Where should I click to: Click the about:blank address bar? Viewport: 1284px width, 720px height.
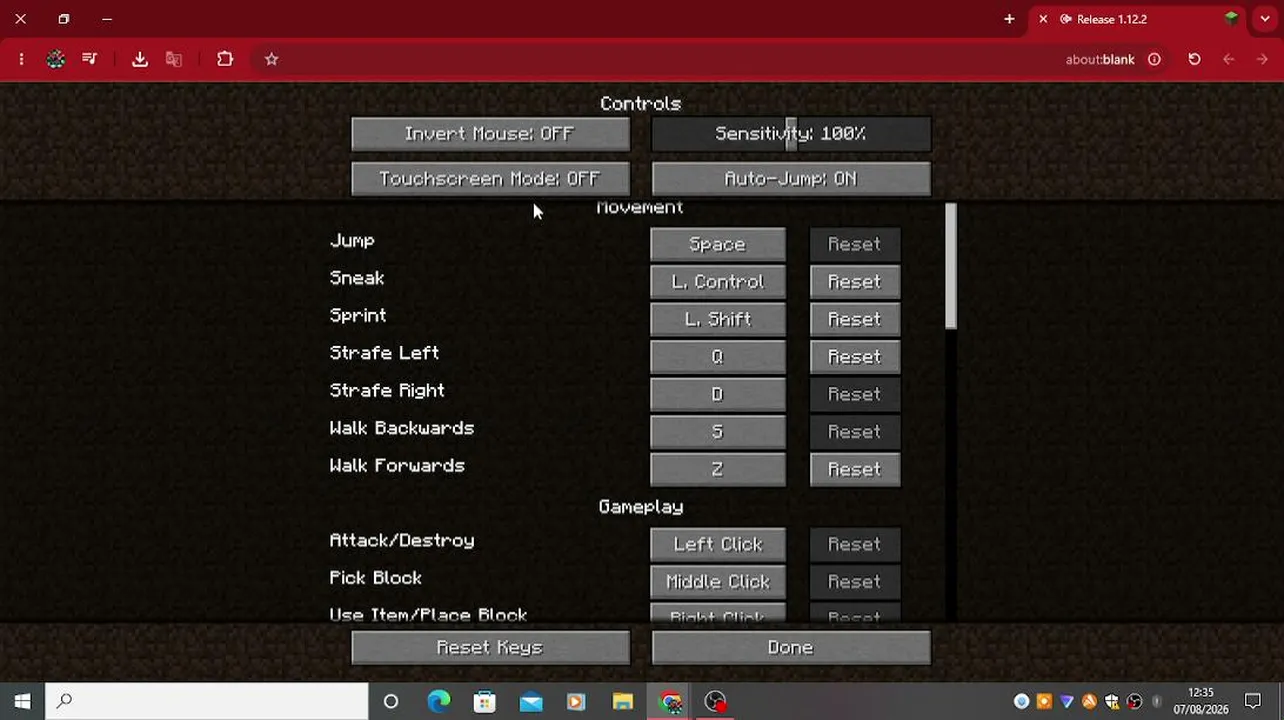click(x=1100, y=60)
